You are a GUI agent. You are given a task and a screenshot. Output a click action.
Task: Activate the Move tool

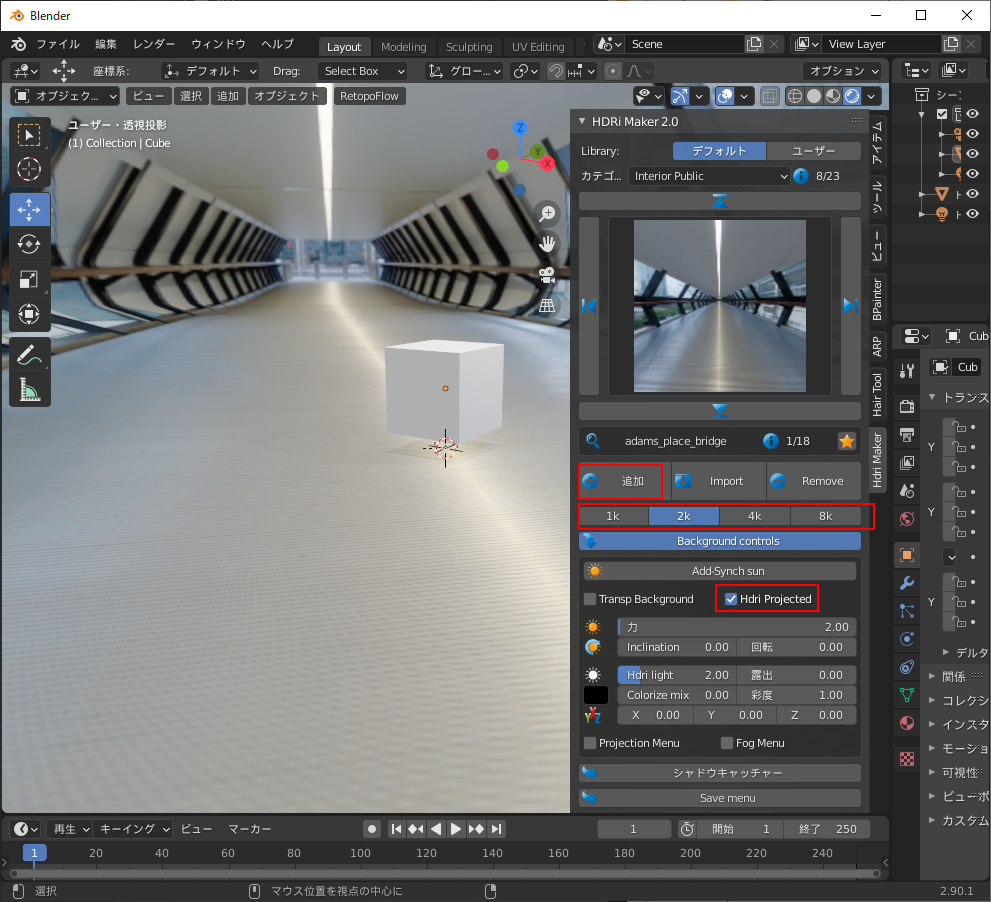(x=29, y=210)
